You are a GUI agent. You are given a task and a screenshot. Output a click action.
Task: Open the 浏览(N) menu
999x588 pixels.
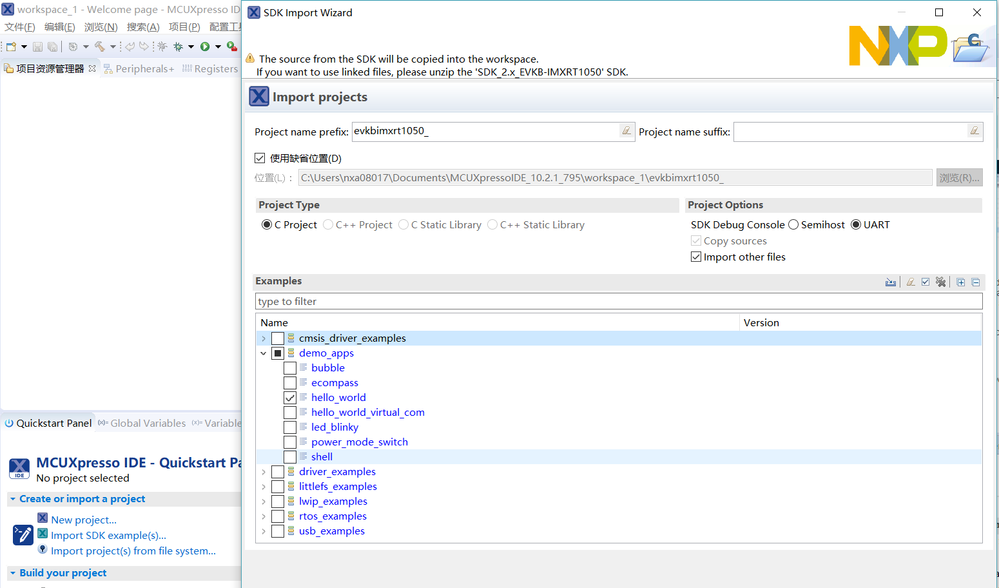(101, 27)
